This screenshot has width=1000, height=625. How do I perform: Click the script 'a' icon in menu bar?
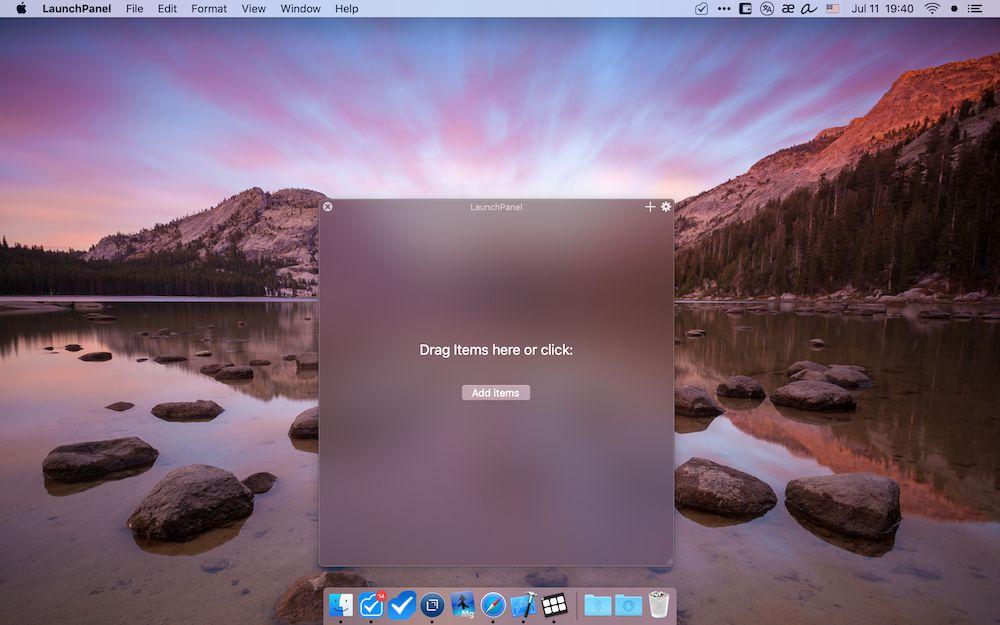click(x=809, y=9)
